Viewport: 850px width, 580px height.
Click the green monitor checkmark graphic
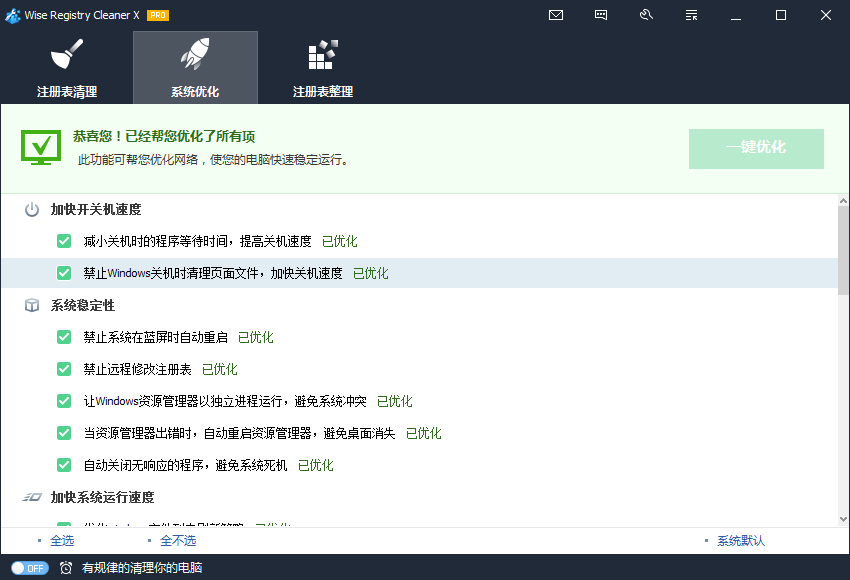pyautogui.click(x=41, y=147)
